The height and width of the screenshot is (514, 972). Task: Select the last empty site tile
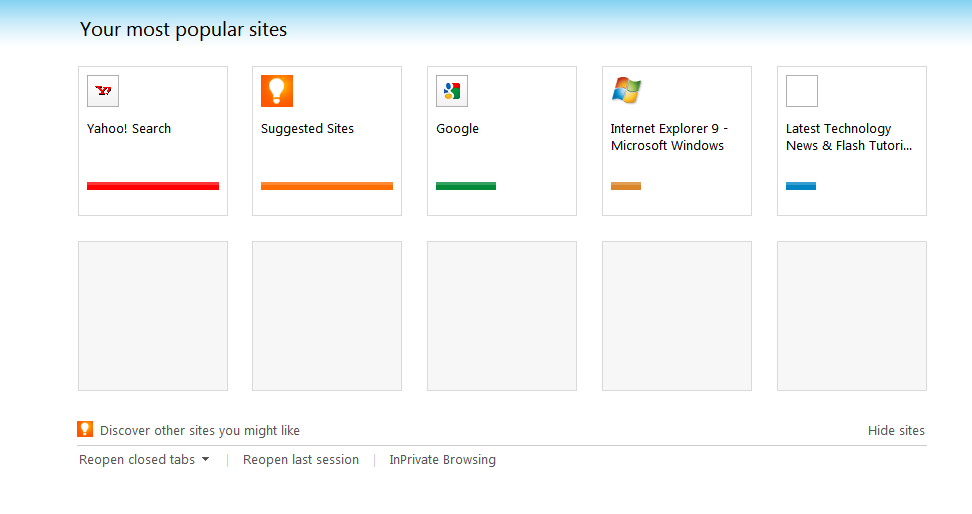[x=852, y=316]
